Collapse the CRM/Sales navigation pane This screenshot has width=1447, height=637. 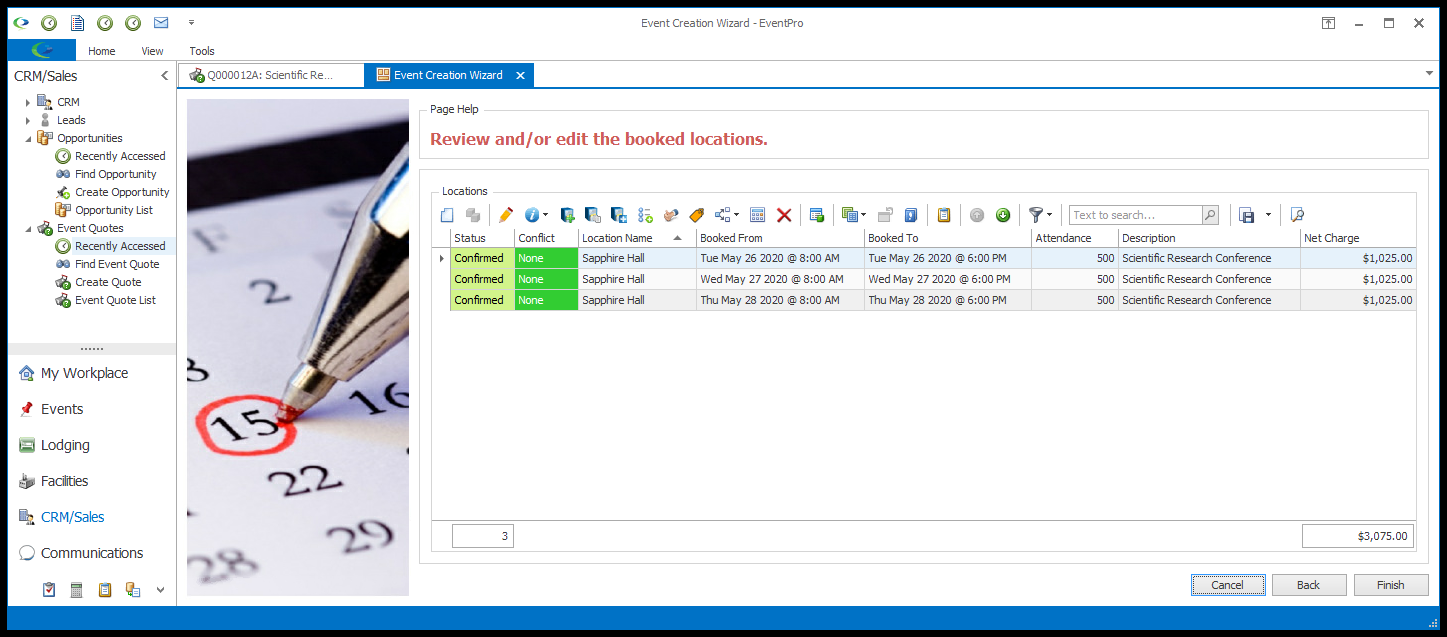[164, 76]
